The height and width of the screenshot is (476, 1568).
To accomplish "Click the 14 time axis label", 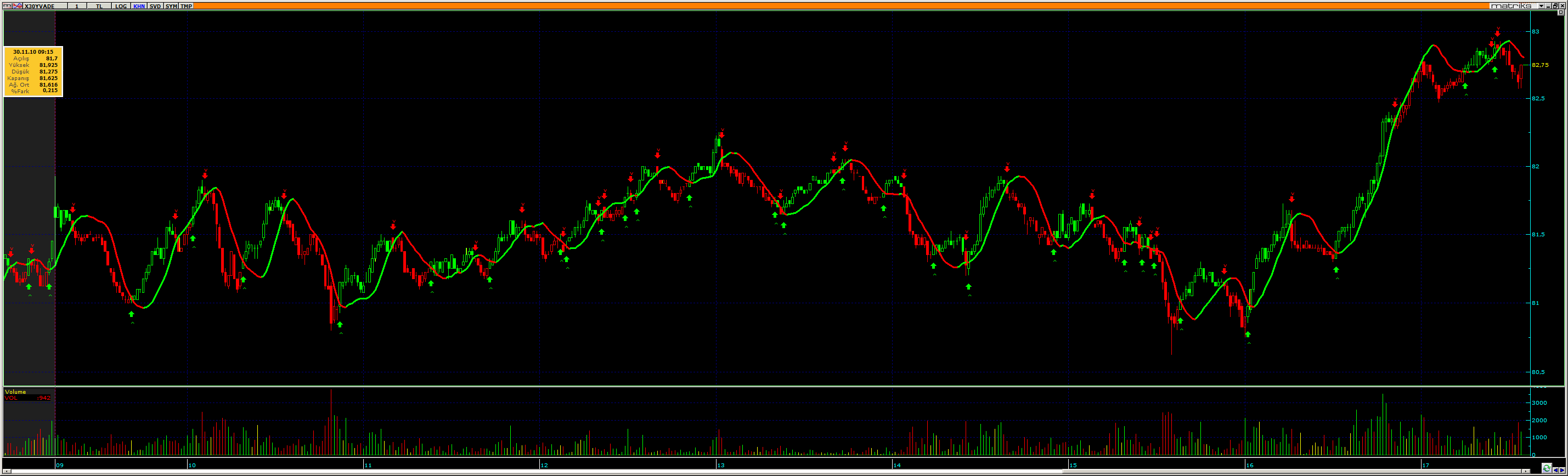I will [x=896, y=465].
